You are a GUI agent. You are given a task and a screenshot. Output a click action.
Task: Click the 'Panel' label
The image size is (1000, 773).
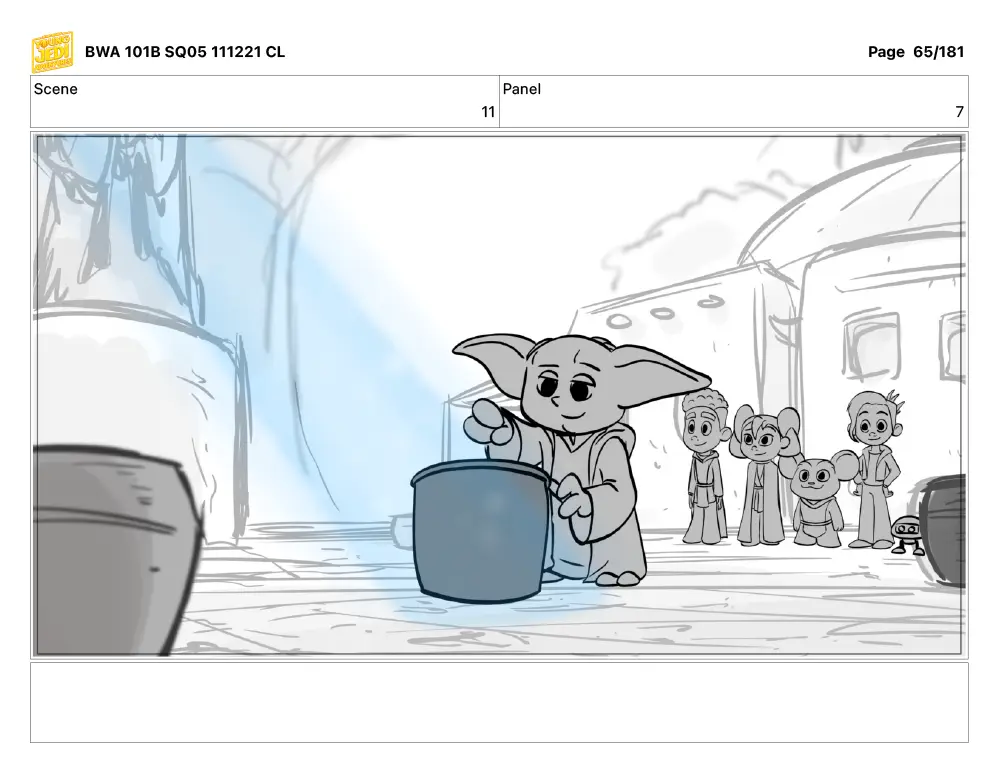tap(522, 89)
